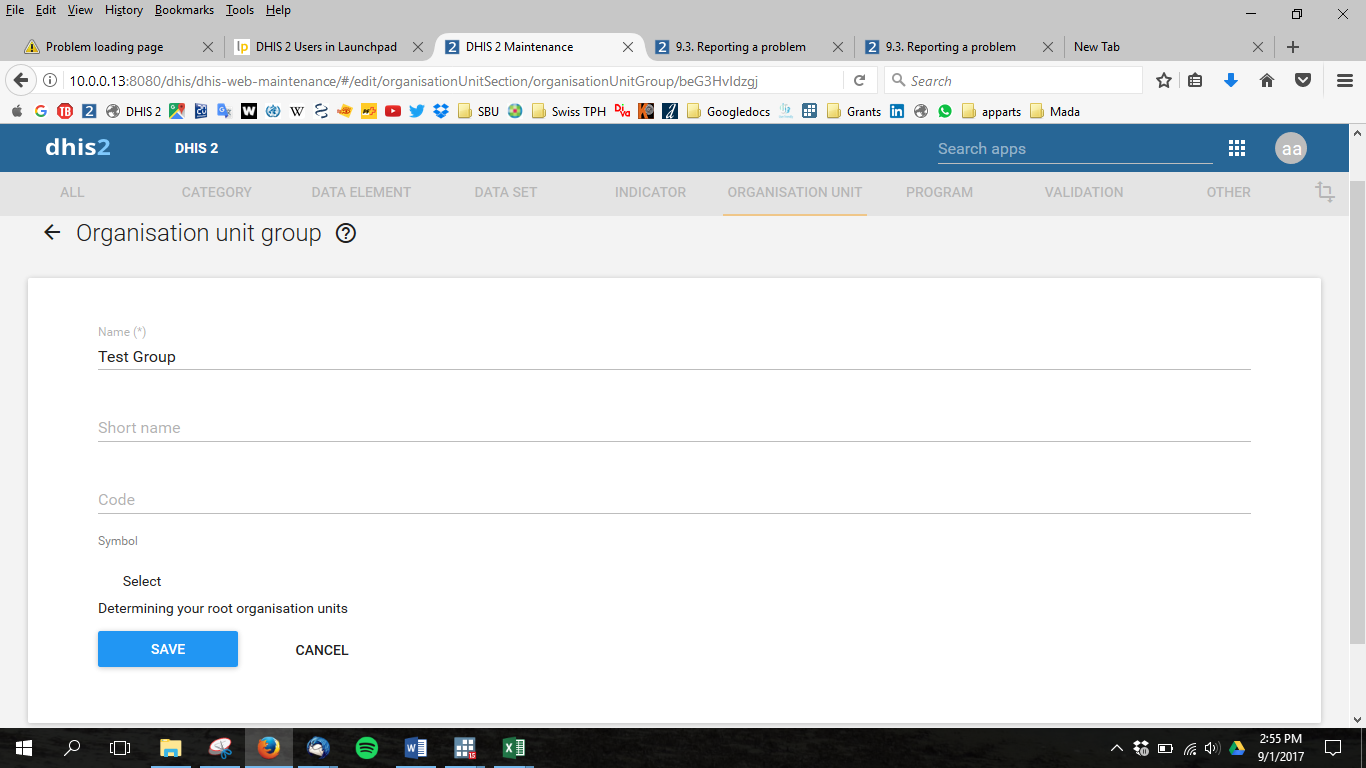
Task: Go to Firefox home page icon
Action: coord(1267,81)
